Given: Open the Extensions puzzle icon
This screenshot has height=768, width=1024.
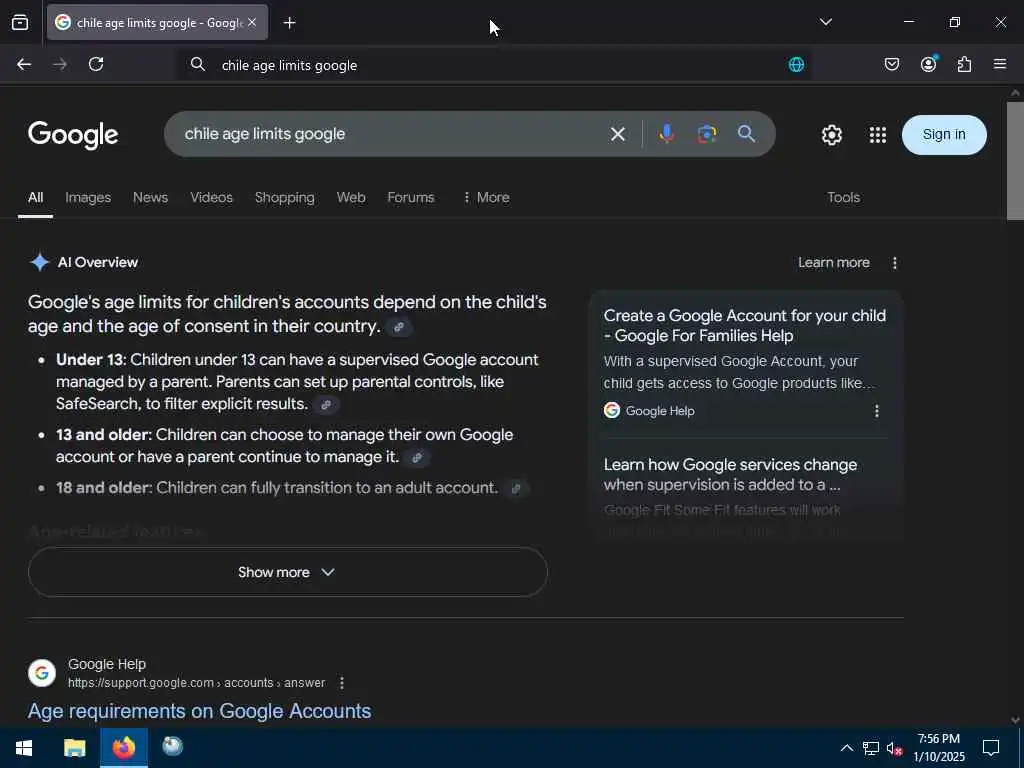Looking at the screenshot, I should coord(964,64).
